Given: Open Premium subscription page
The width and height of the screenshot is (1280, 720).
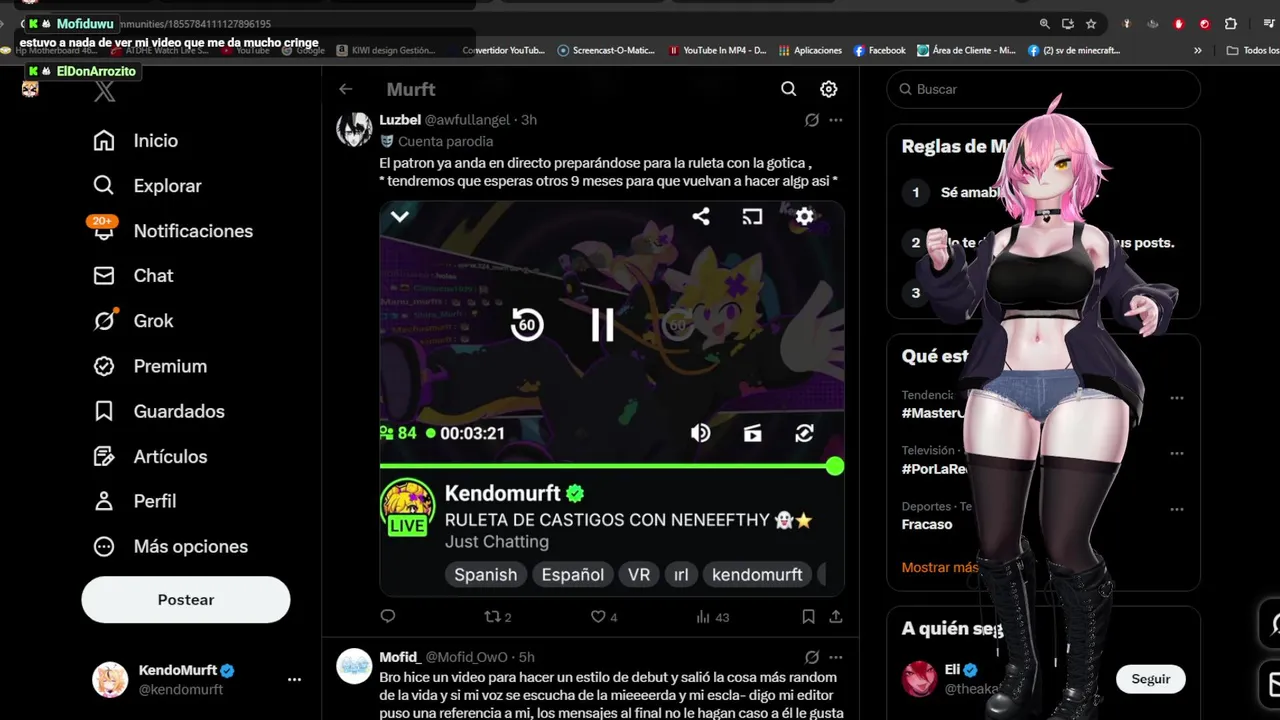Looking at the screenshot, I should (150, 366).
